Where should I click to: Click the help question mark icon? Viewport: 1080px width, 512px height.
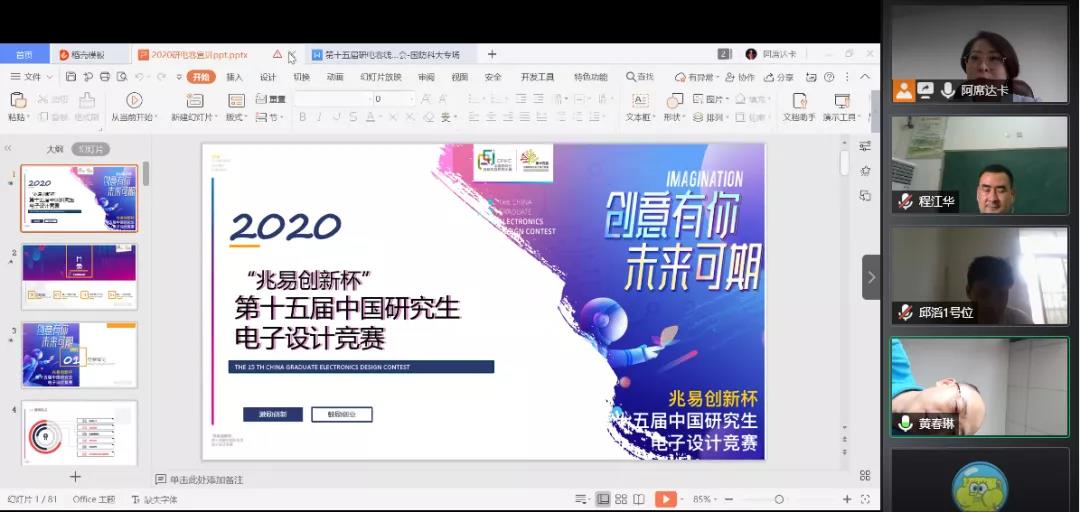[829, 76]
